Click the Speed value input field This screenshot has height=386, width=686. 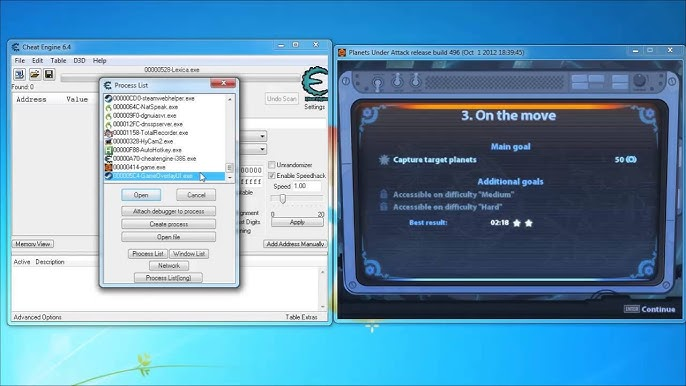coord(307,186)
